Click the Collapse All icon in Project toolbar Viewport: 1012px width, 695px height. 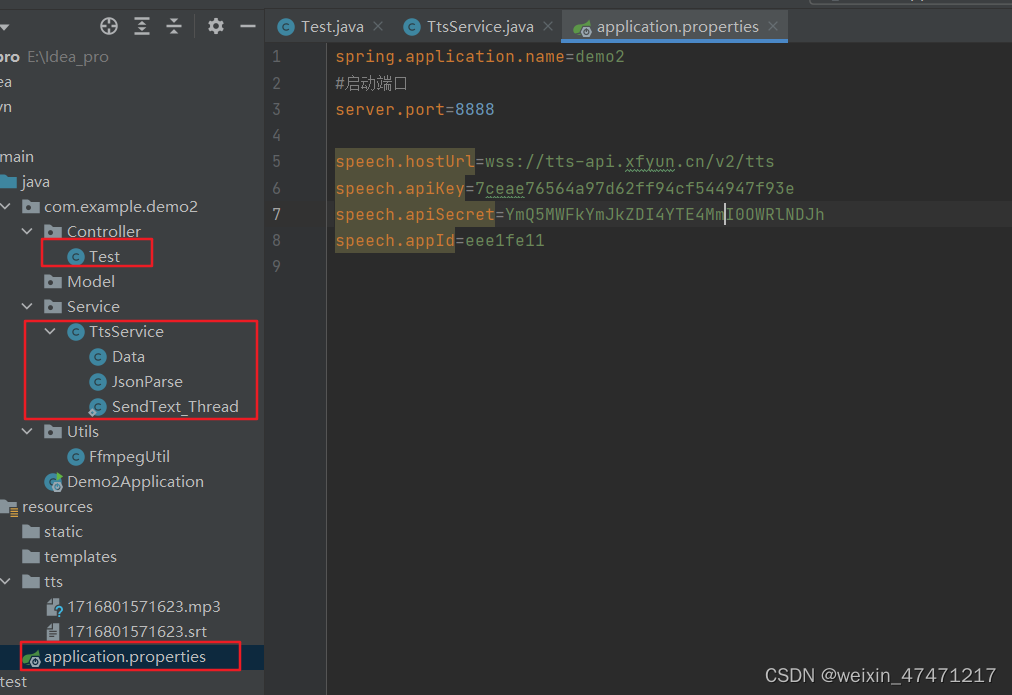pyautogui.click(x=173, y=26)
